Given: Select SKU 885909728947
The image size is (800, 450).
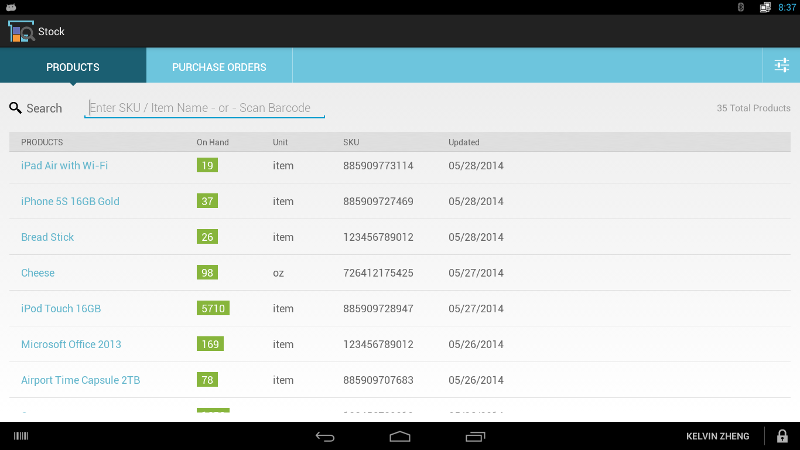Looking at the screenshot, I should [378, 309].
